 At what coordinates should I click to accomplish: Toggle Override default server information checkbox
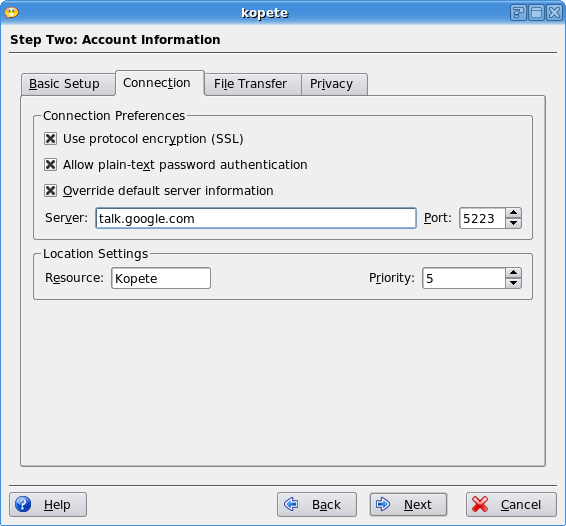51,191
